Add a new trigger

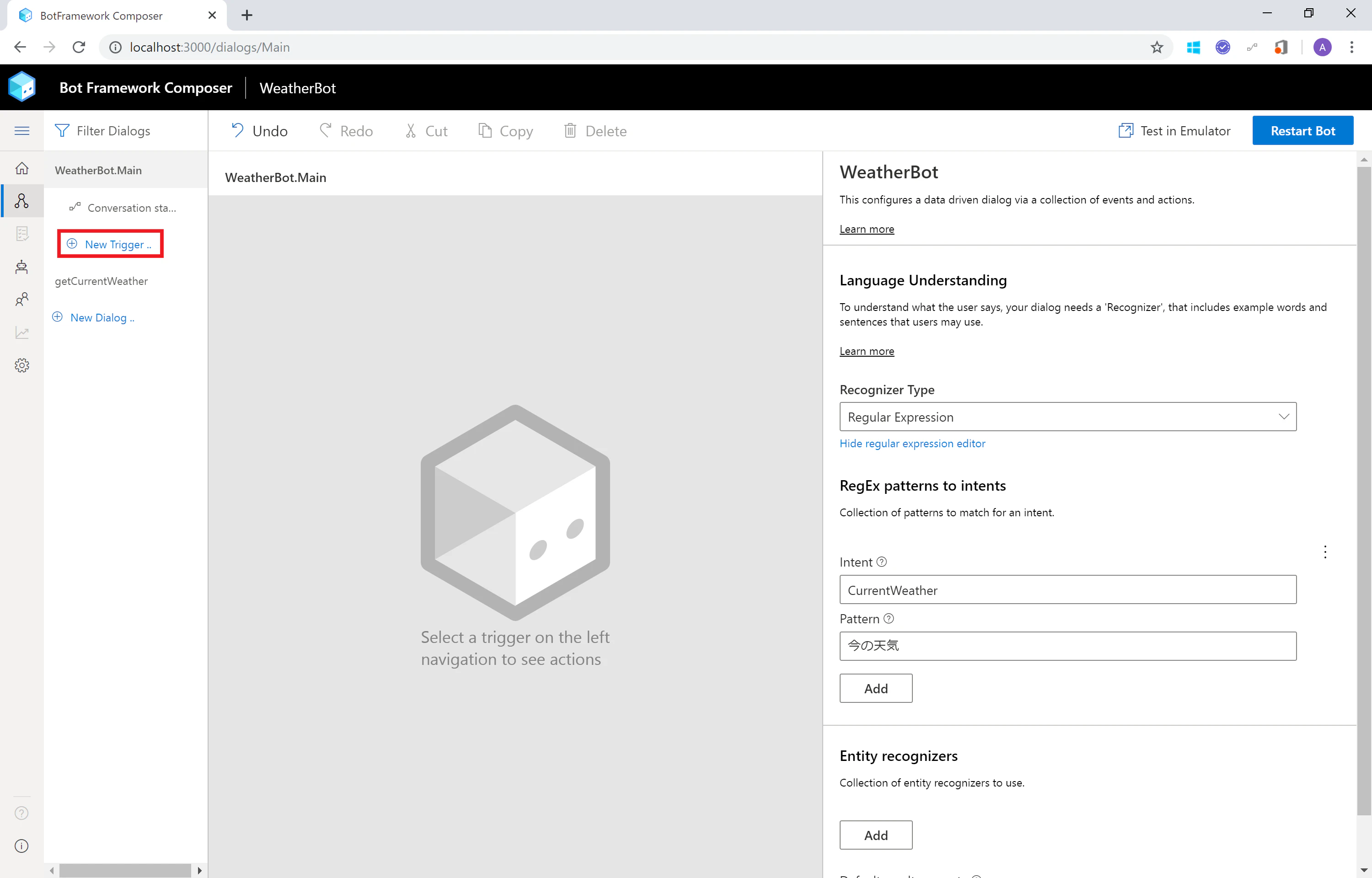point(110,244)
